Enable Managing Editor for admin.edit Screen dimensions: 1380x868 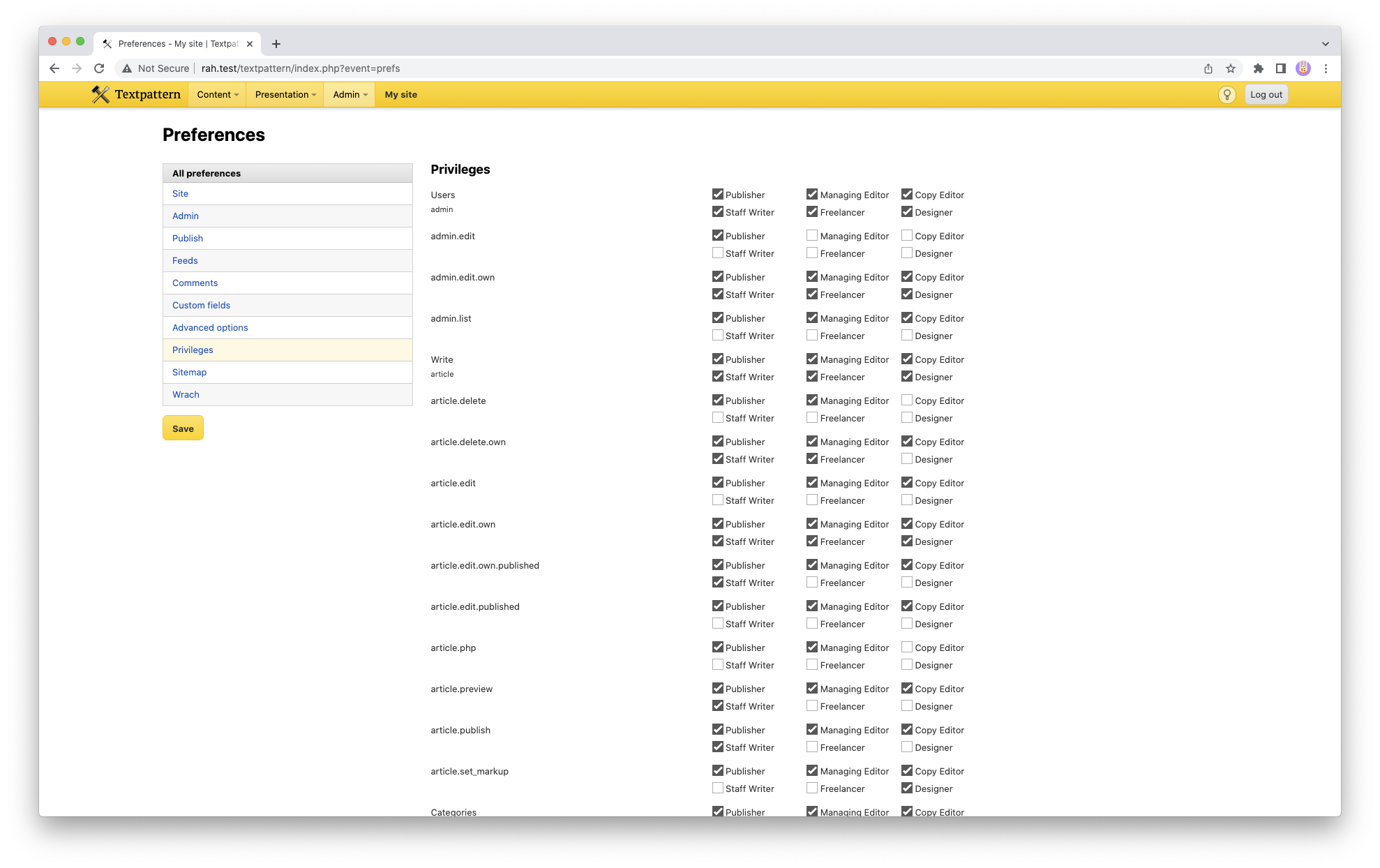click(812, 236)
